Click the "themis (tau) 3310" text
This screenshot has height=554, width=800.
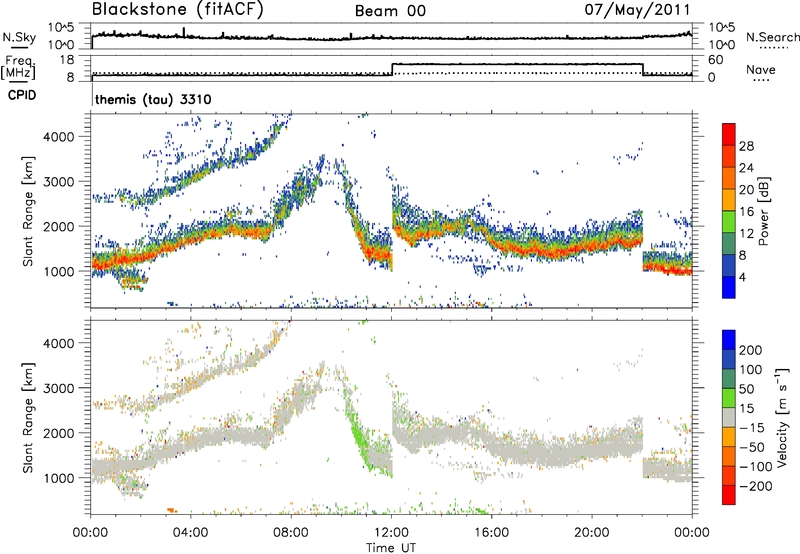(153, 99)
